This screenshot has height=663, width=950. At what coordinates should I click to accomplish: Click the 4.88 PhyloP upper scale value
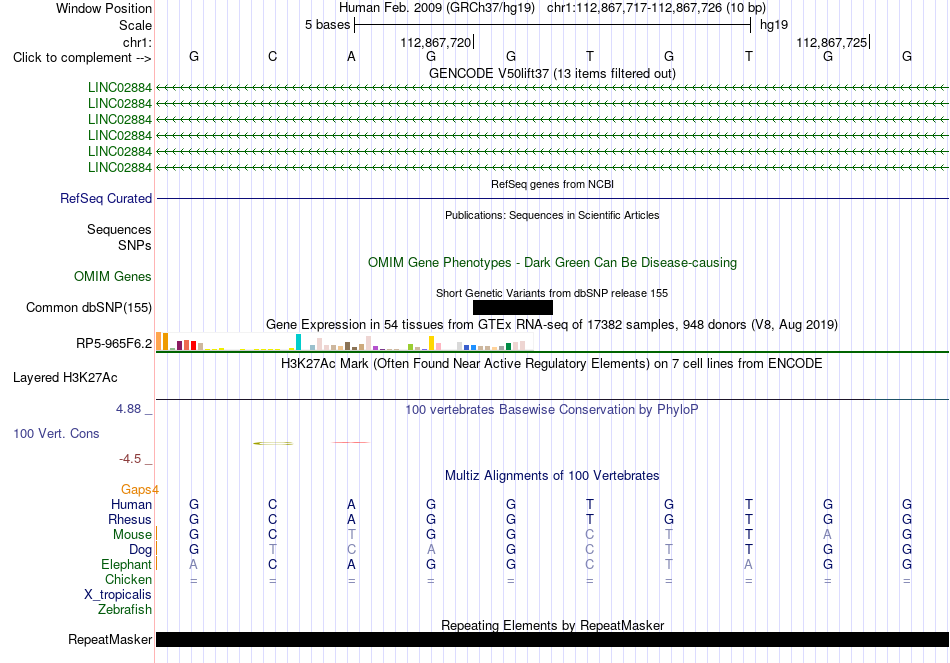click(x=128, y=409)
